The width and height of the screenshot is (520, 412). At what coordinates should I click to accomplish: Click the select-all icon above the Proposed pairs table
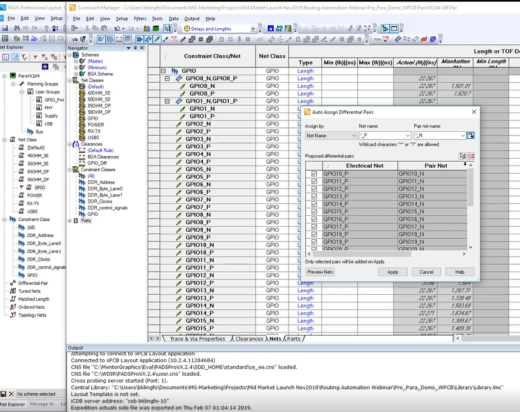tap(463, 156)
